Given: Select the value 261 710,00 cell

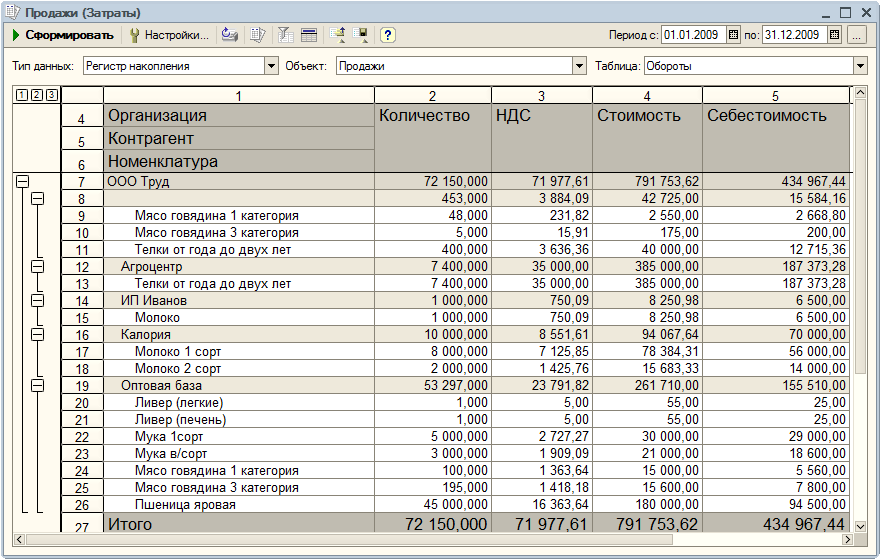Looking at the screenshot, I should (x=647, y=386).
